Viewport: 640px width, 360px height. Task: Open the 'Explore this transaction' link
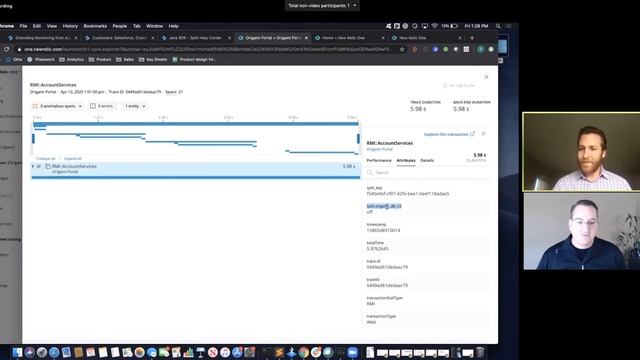[x=449, y=134]
